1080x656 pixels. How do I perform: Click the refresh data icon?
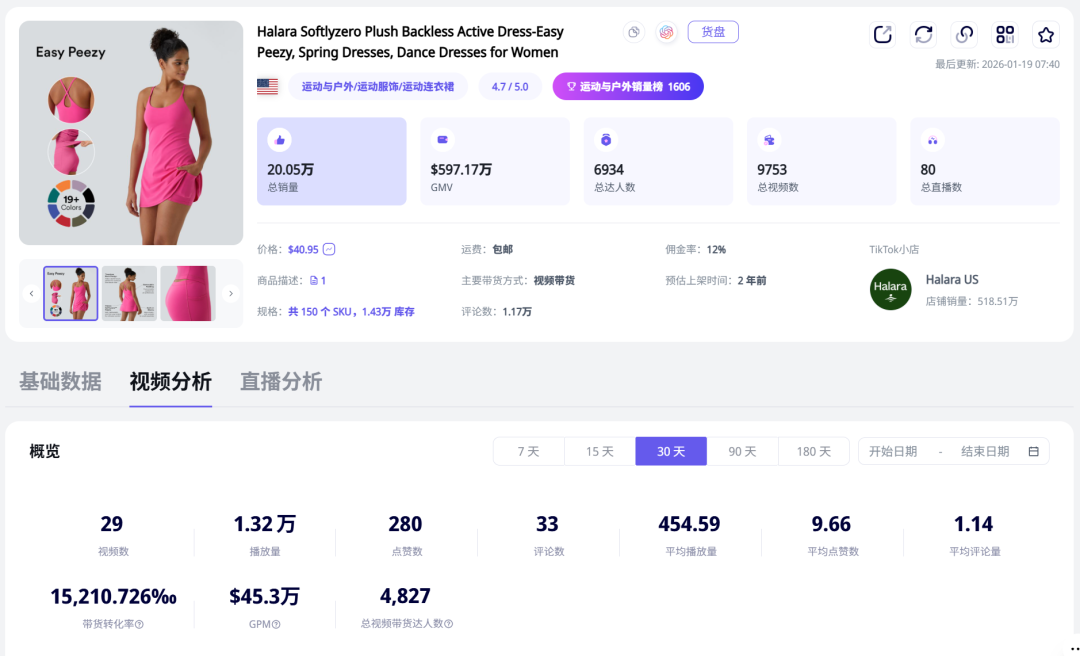[x=922, y=33]
